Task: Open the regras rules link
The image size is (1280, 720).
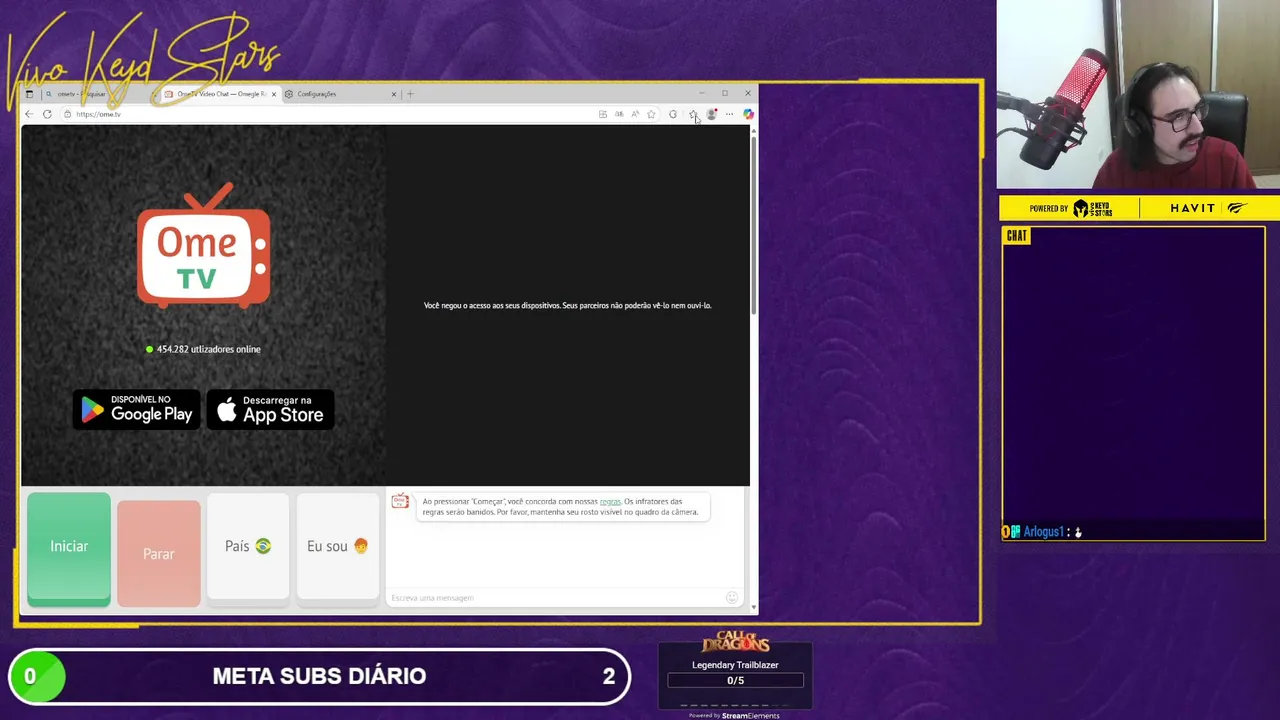Action: click(610, 501)
